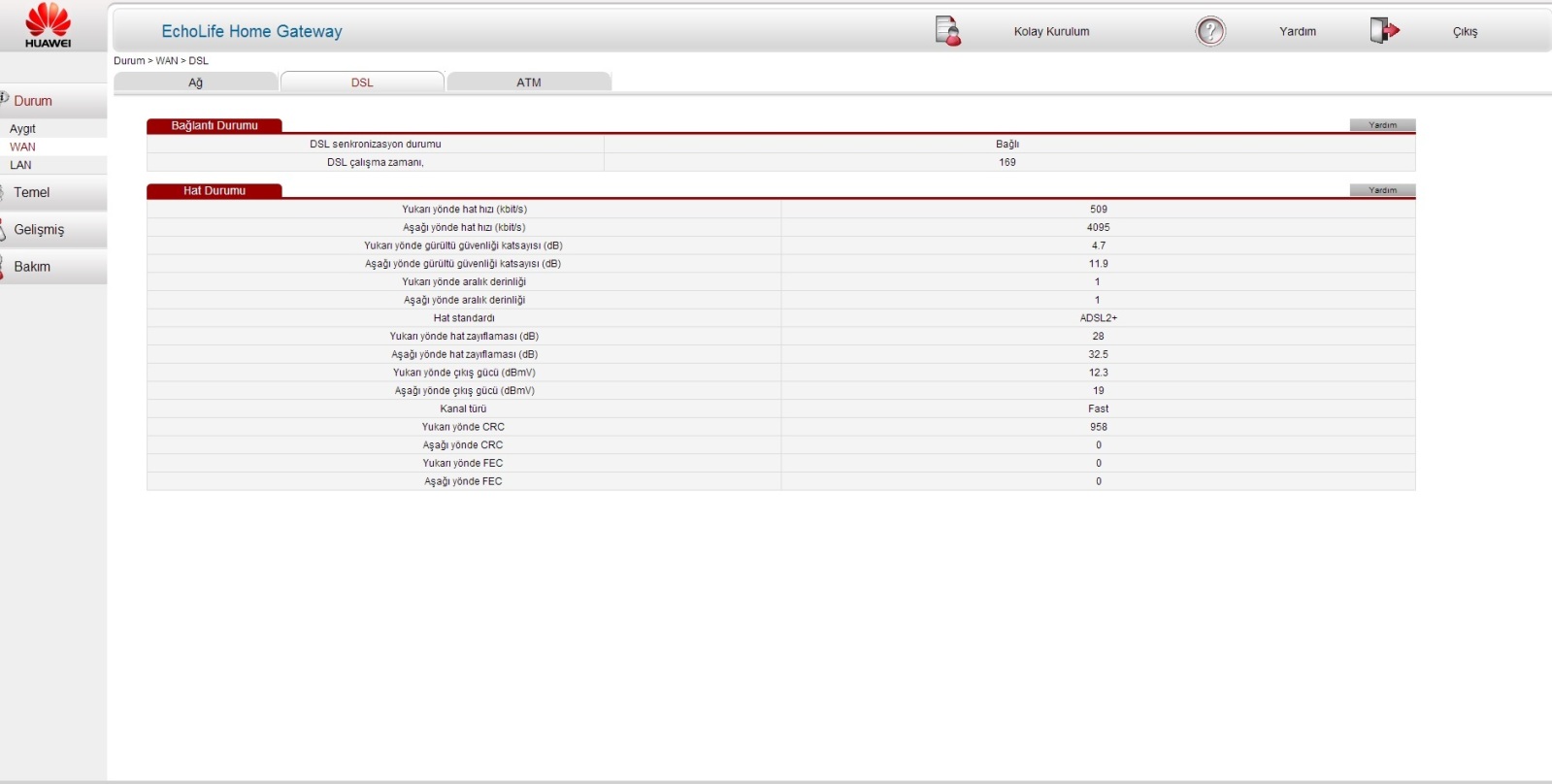Click the Durum info icon in sidebar

[4, 98]
